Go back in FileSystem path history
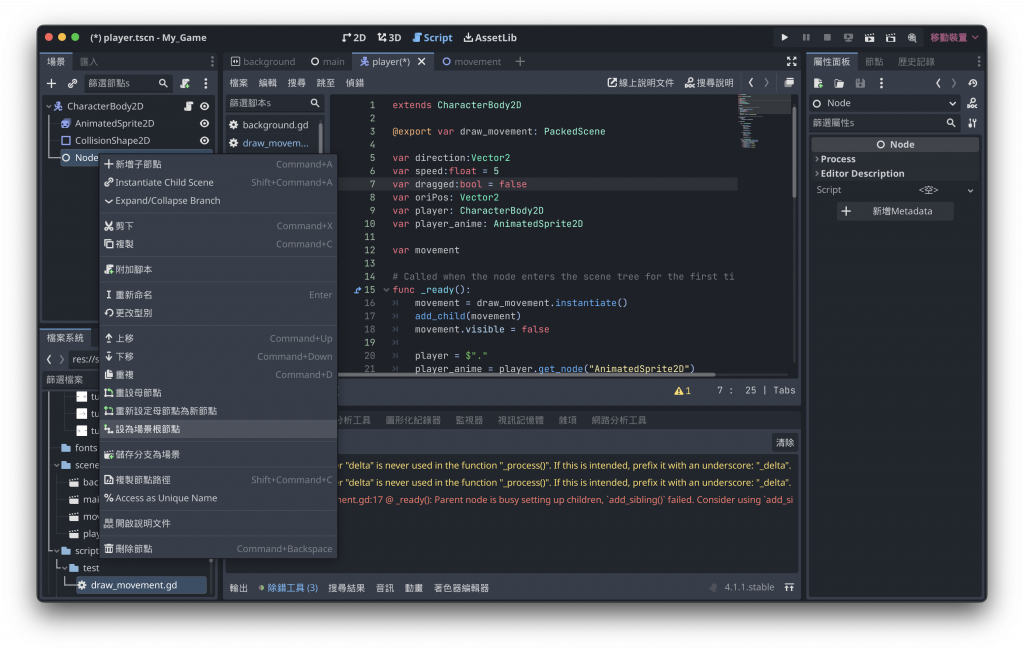This screenshot has width=1024, height=651. pyautogui.click(x=49, y=359)
